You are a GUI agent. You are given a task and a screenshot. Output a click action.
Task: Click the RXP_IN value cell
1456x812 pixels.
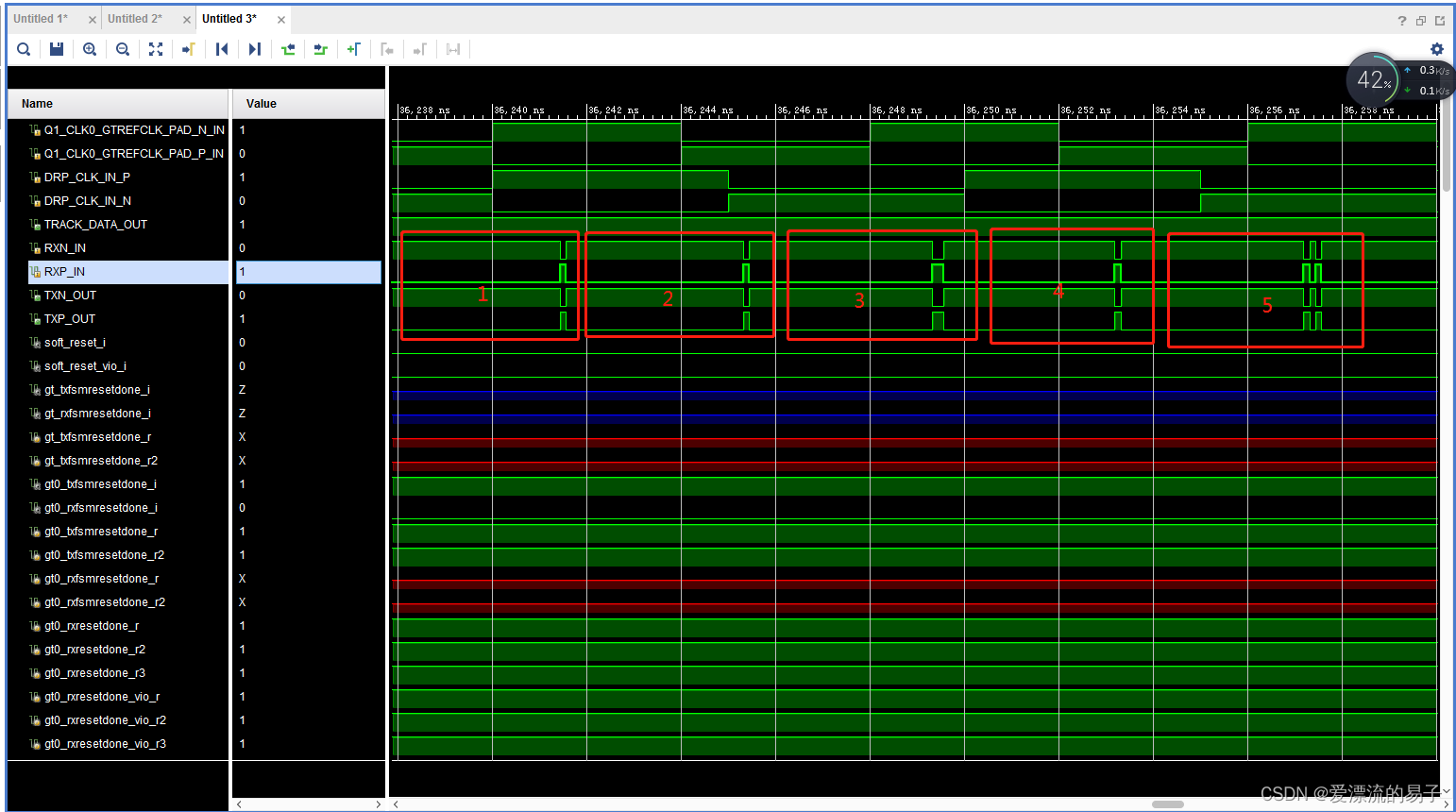(309, 272)
